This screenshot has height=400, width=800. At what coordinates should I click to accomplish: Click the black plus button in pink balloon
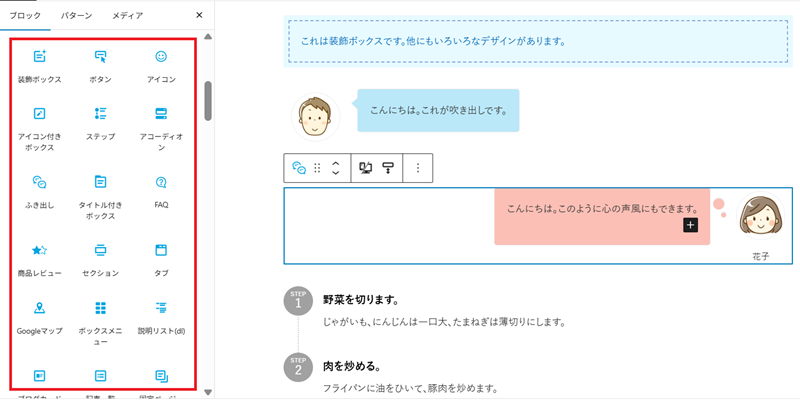[x=690, y=226]
